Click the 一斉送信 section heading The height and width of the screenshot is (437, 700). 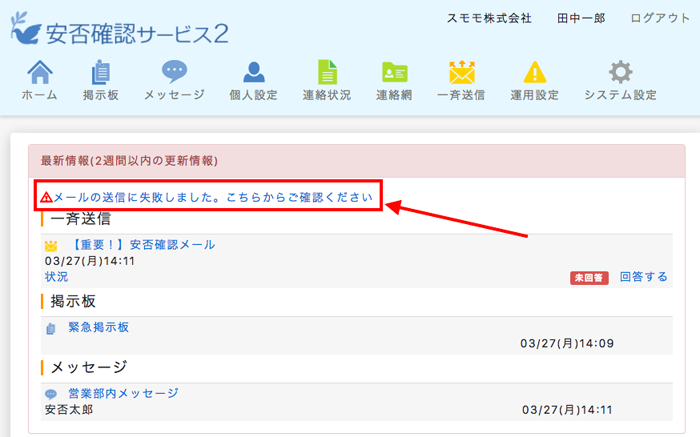click(81, 219)
